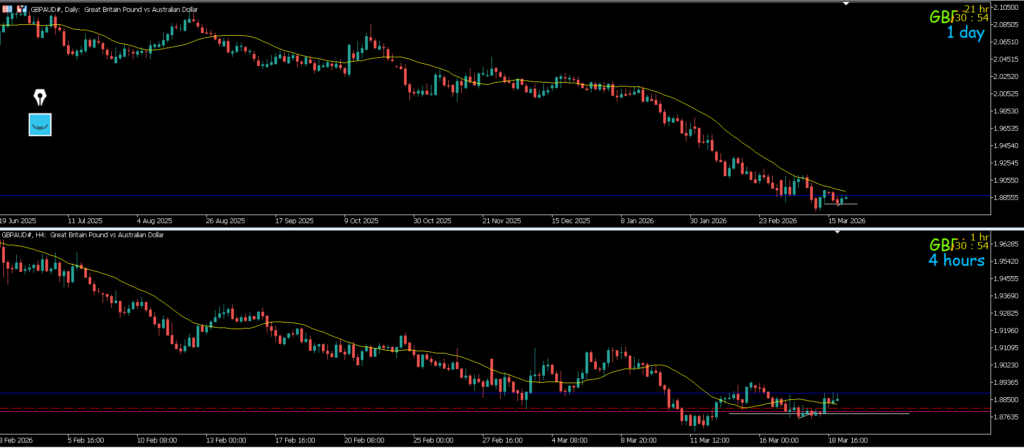Click the 1 hr countdown timer on H4 chart

pos(976,237)
